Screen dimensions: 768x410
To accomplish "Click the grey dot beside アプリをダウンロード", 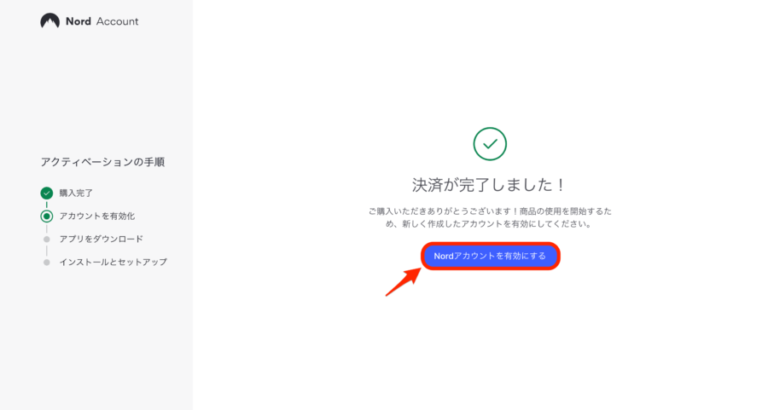I will 47,239.
